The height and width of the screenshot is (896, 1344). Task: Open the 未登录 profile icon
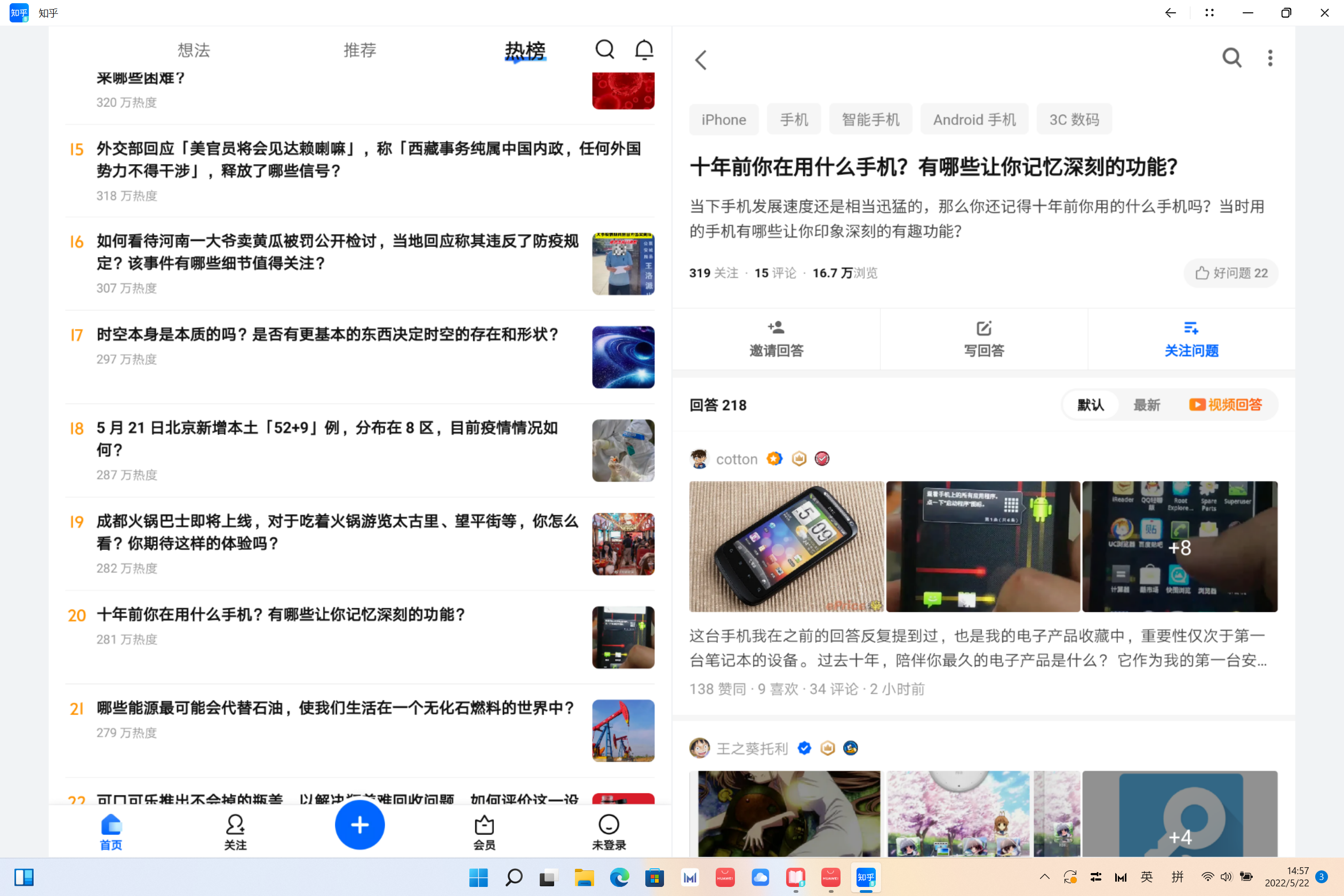[x=609, y=832]
